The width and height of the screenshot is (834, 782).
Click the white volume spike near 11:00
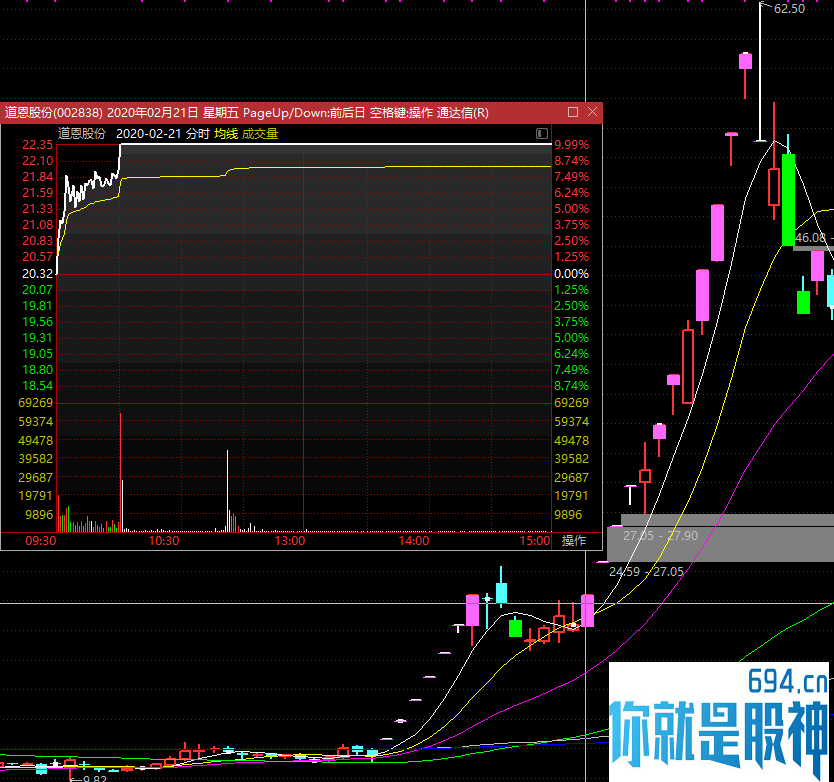(x=228, y=491)
